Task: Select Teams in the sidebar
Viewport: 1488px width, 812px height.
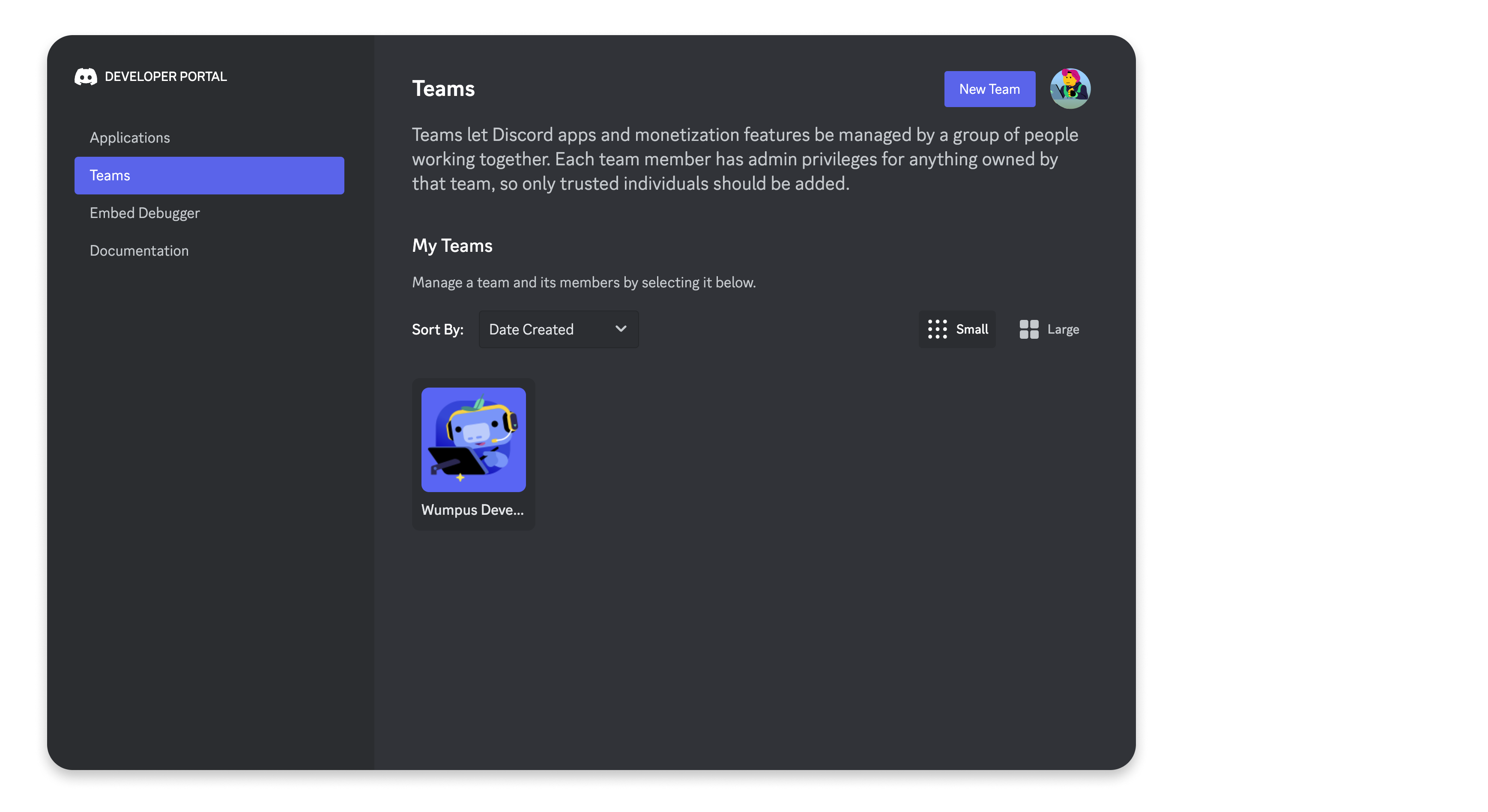Action: coord(209,176)
